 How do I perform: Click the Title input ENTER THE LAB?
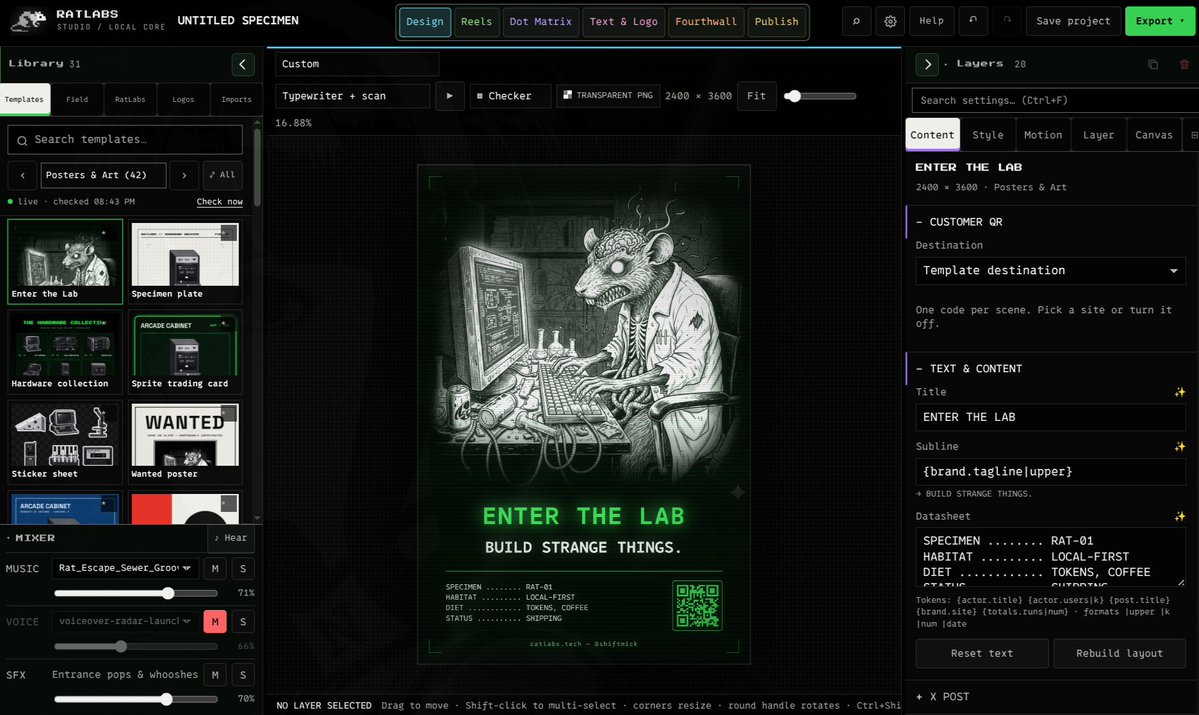coord(1050,418)
